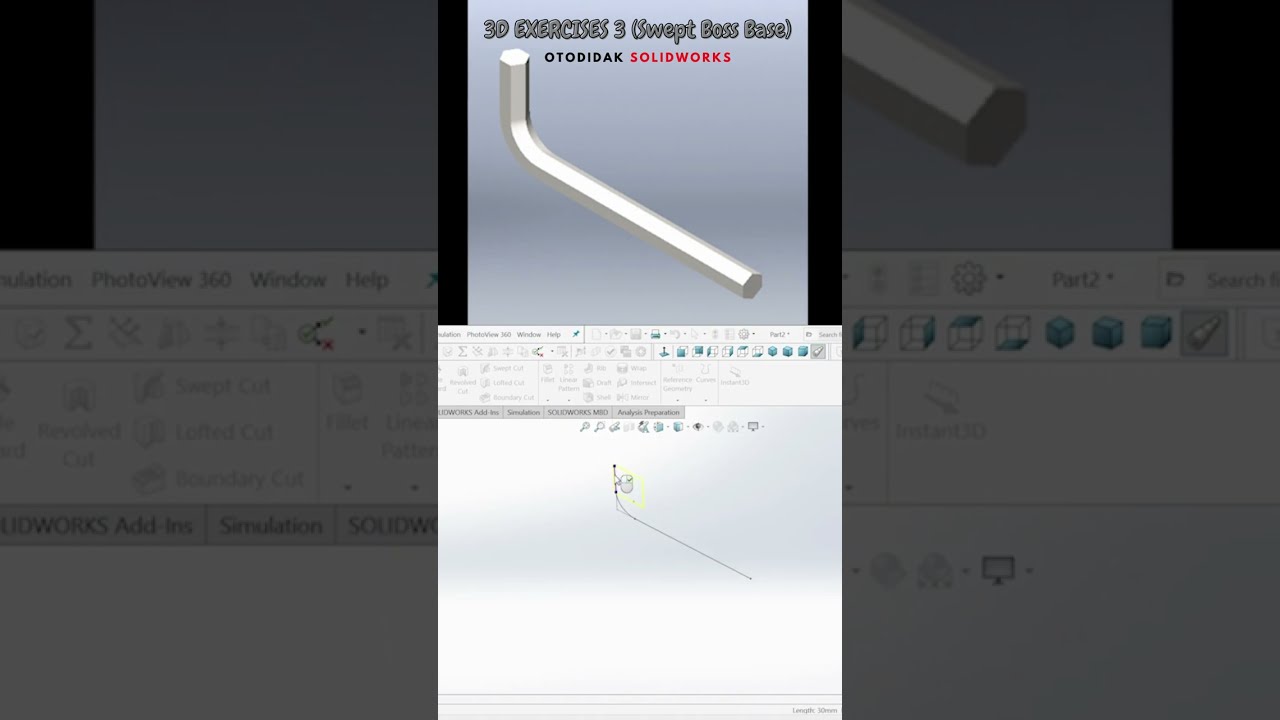Open Options with the gear icon
The width and height of the screenshot is (1280, 720).
(743, 334)
